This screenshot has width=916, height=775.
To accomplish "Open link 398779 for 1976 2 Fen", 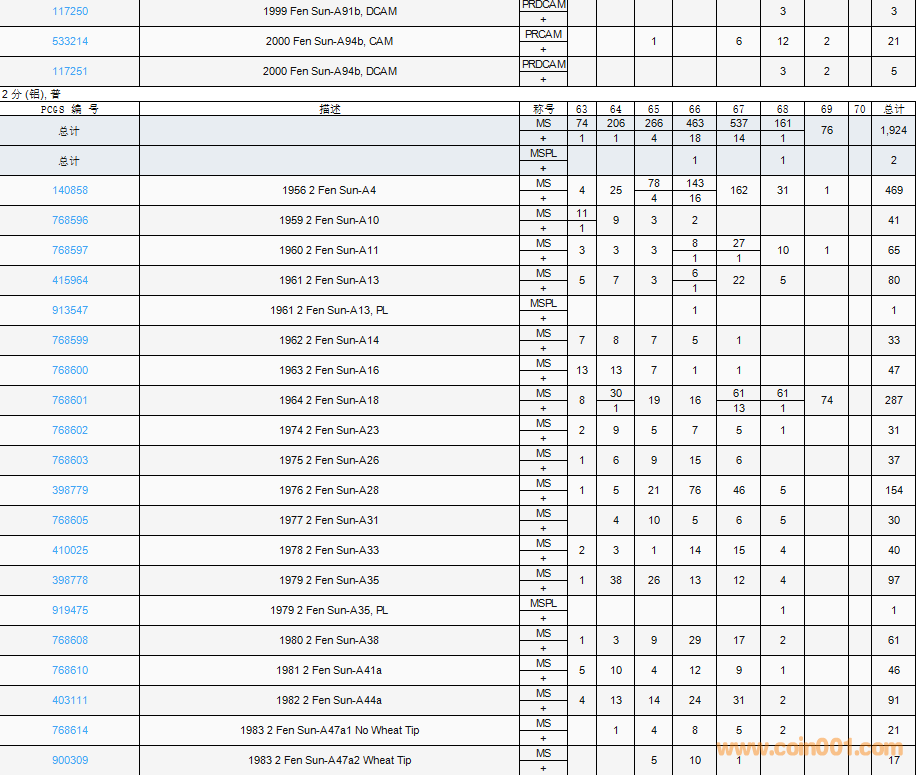I will [x=70, y=490].
